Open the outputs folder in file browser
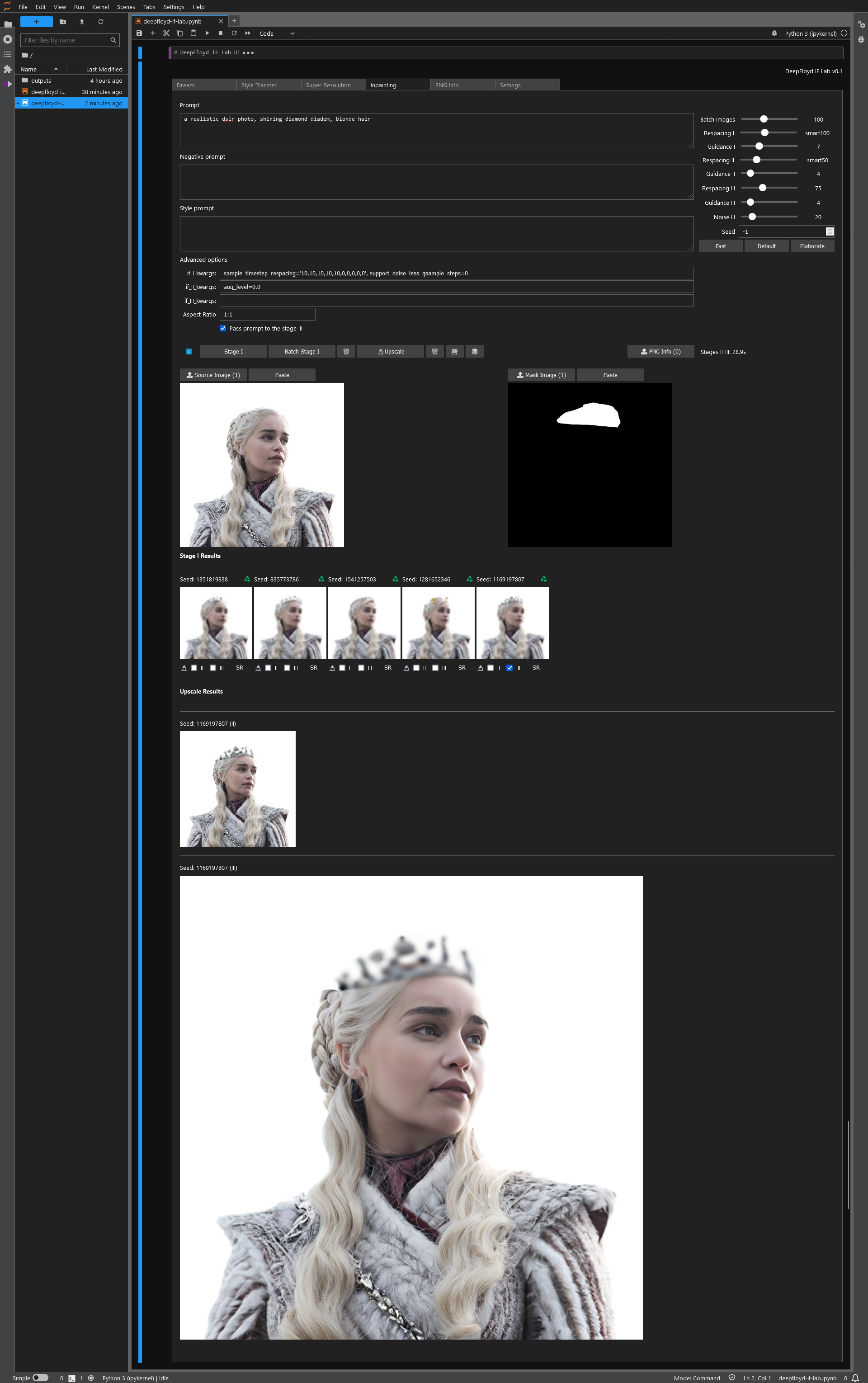The height and width of the screenshot is (1383, 868). tap(71, 80)
